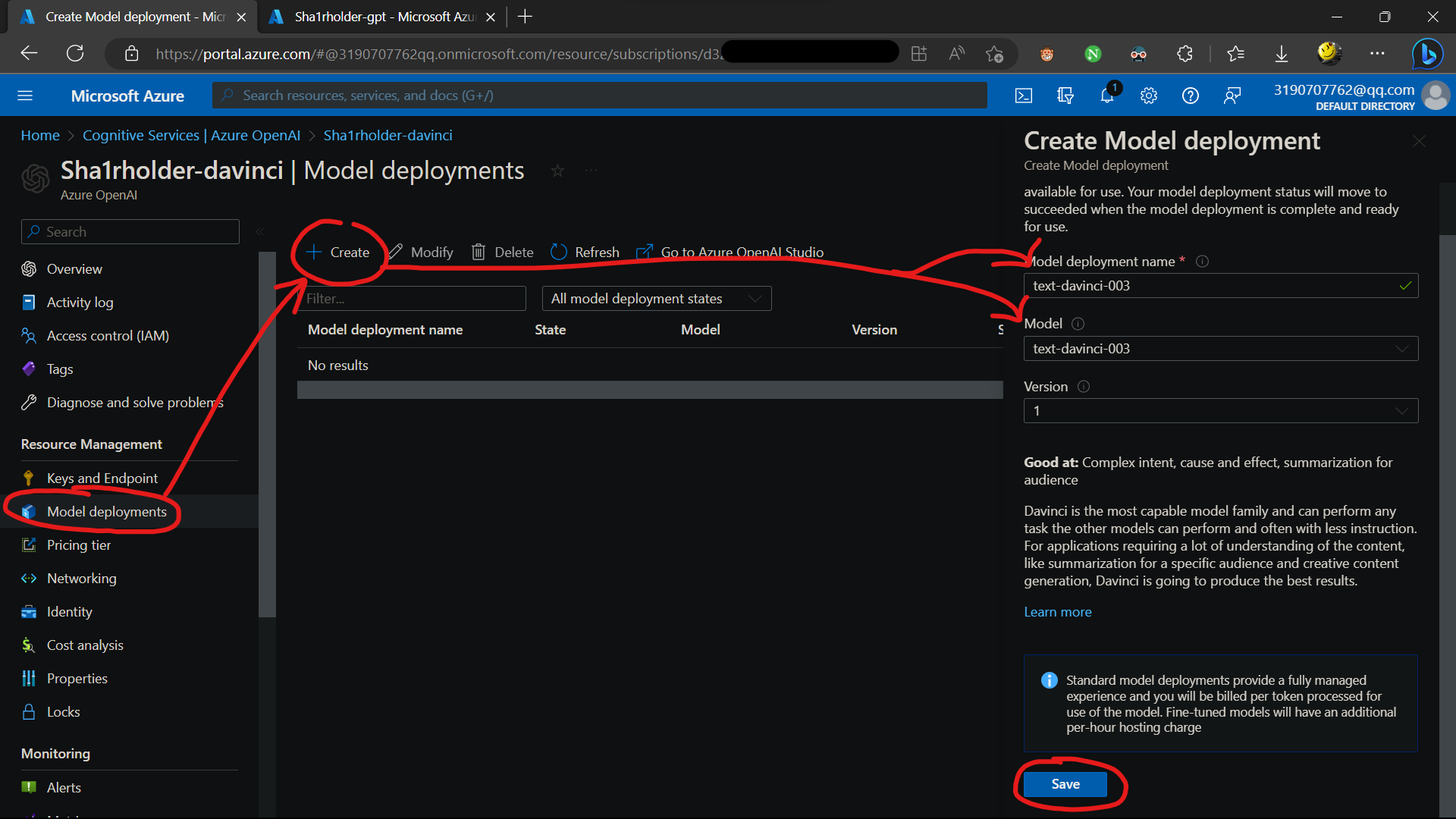The height and width of the screenshot is (819, 1456).
Task: Open the notifications bell
Action: pyautogui.click(x=1106, y=96)
